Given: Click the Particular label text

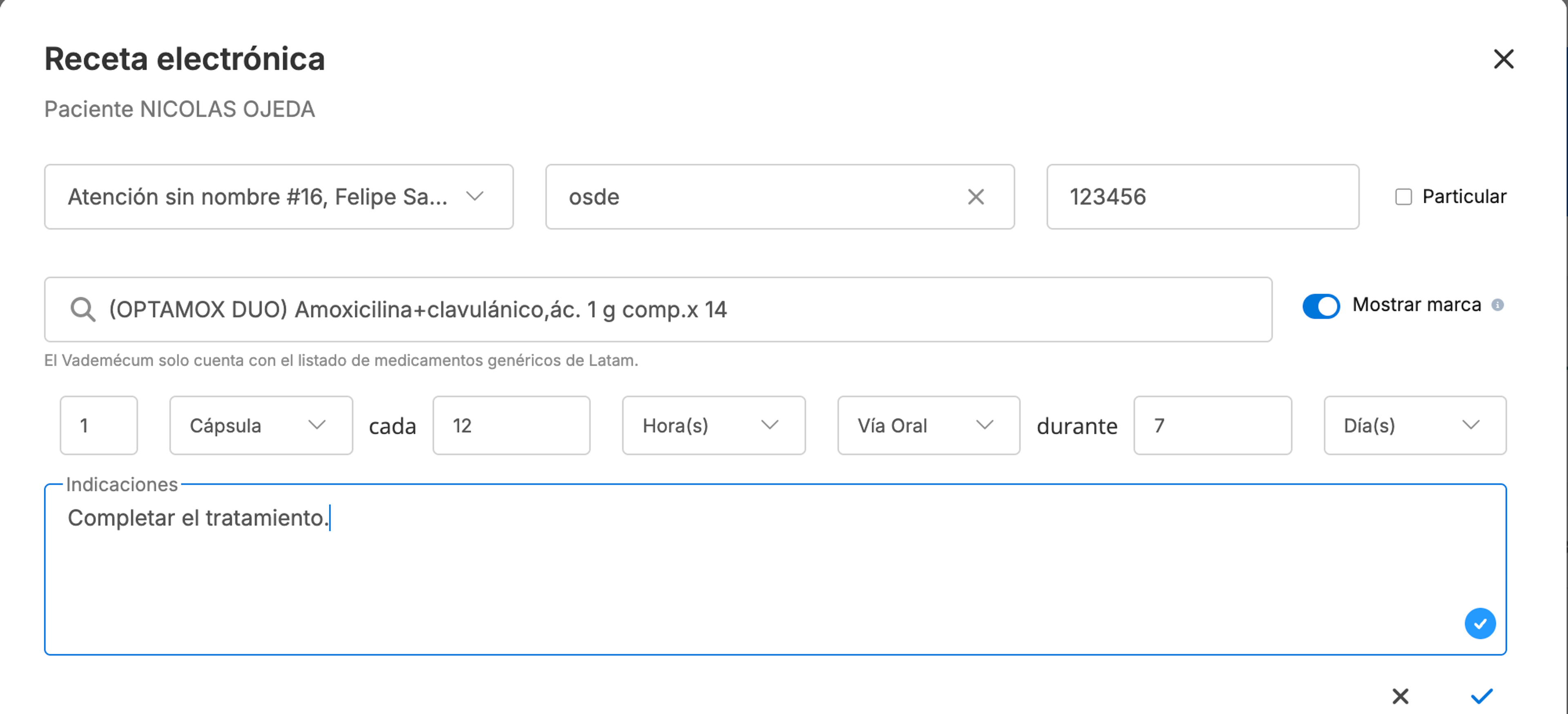Looking at the screenshot, I should pos(1464,197).
